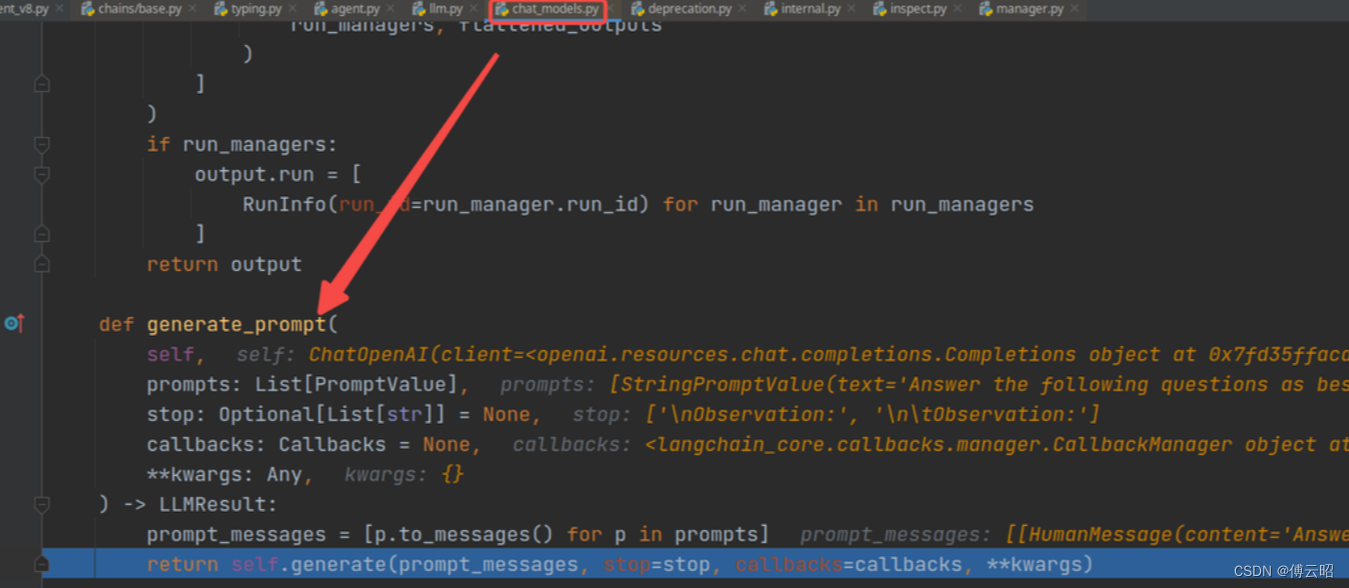Close the typing.py tab
This screenshot has height=588, width=1349.
click(293, 9)
